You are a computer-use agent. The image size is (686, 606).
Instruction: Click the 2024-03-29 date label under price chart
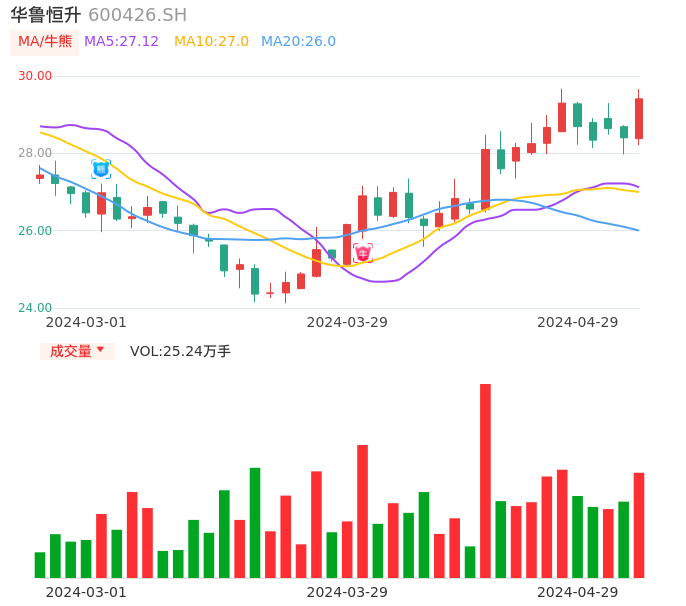347,322
